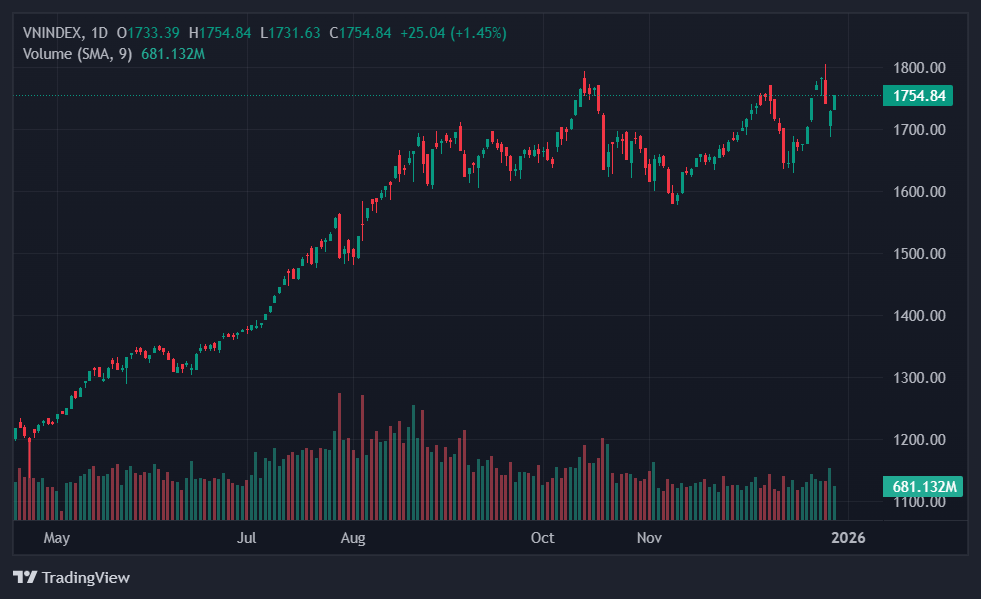The image size is (981, 599).
Task: Click the +25.04 (+1.45%) change value
Action: pos(452,33)
